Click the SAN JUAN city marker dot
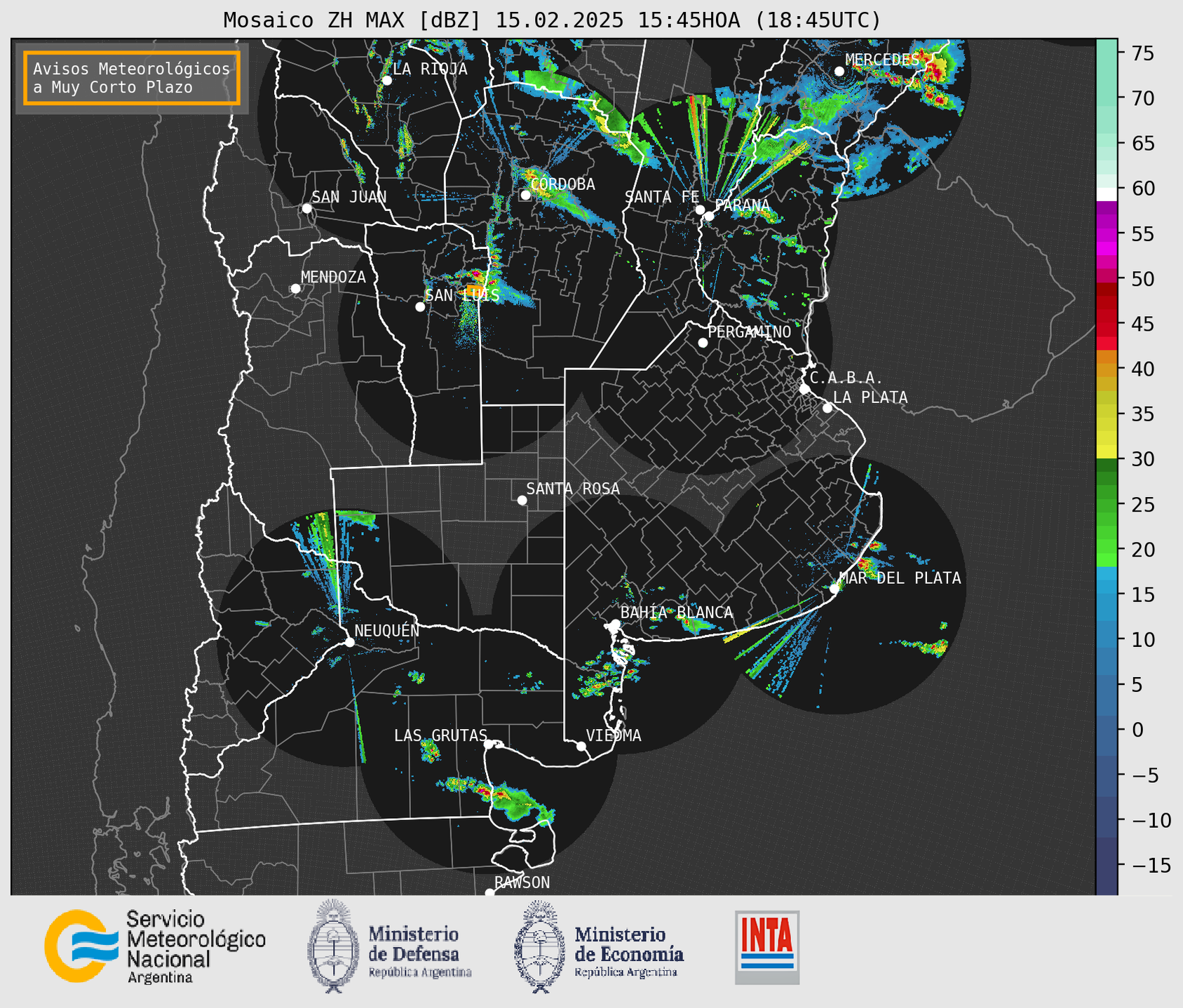 [x=306, y=208]
